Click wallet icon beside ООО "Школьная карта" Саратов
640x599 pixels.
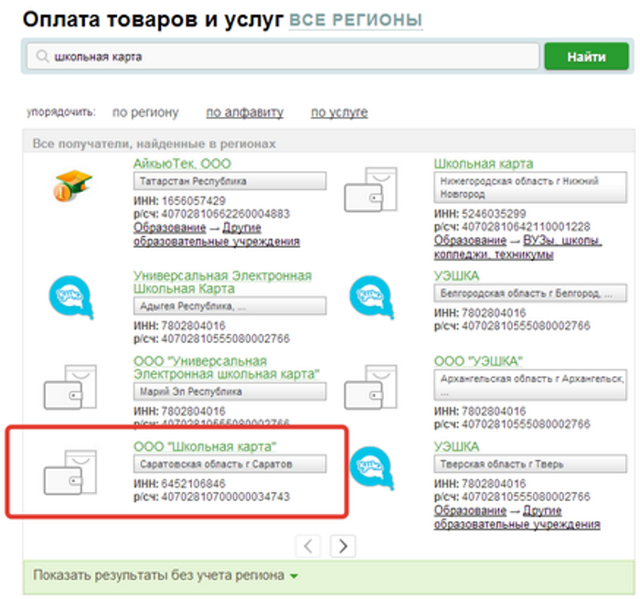[70, 473]
